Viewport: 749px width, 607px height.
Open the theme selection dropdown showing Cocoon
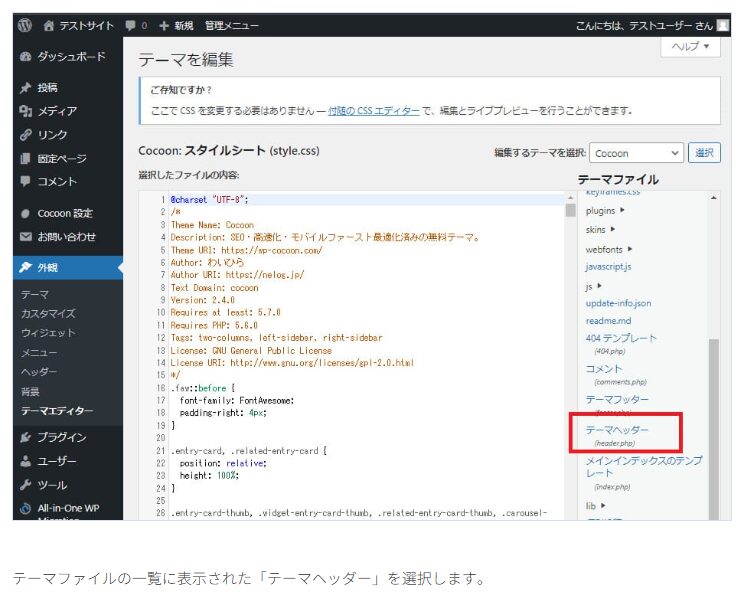tap(636, 153)
